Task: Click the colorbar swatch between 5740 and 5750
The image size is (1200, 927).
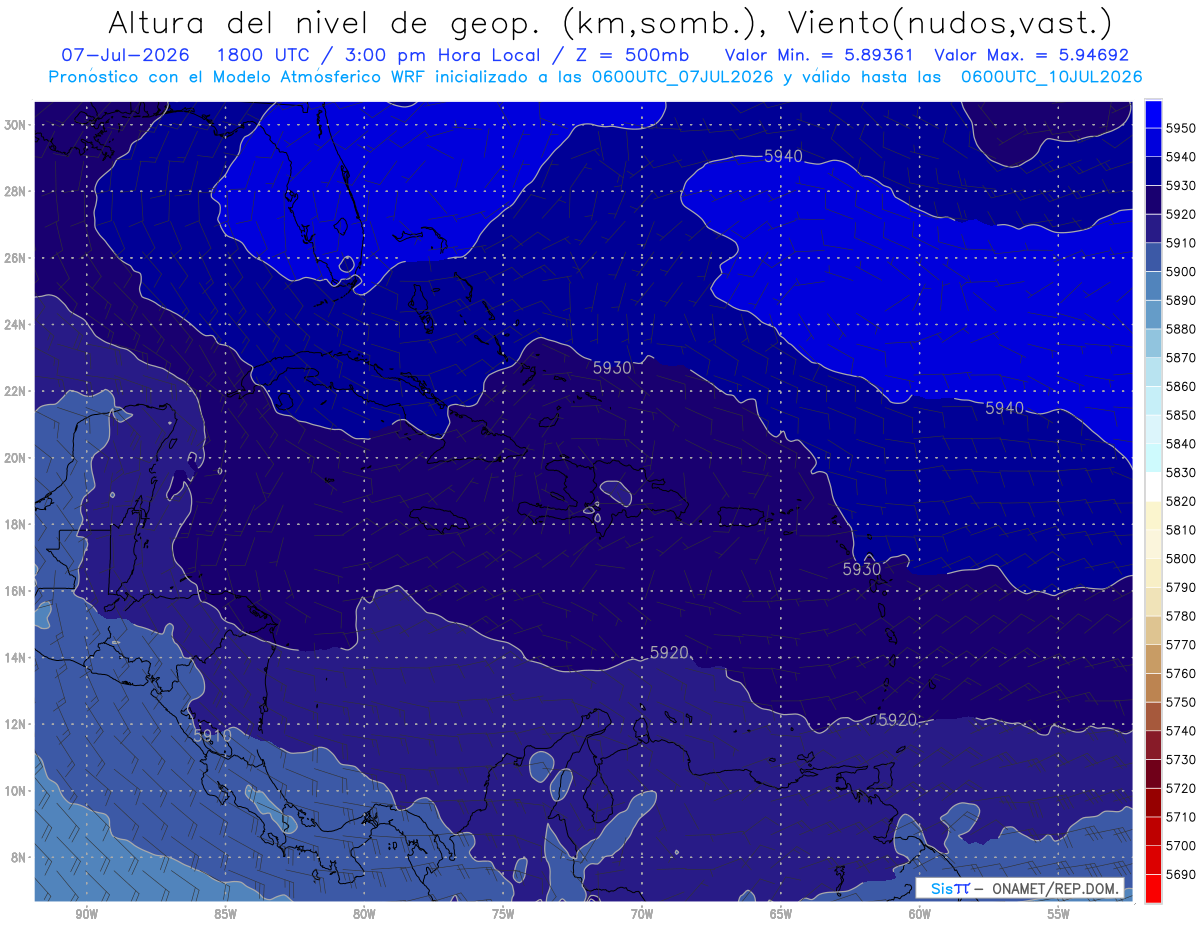Action: pyautogui.click(x=1153, y=716)
